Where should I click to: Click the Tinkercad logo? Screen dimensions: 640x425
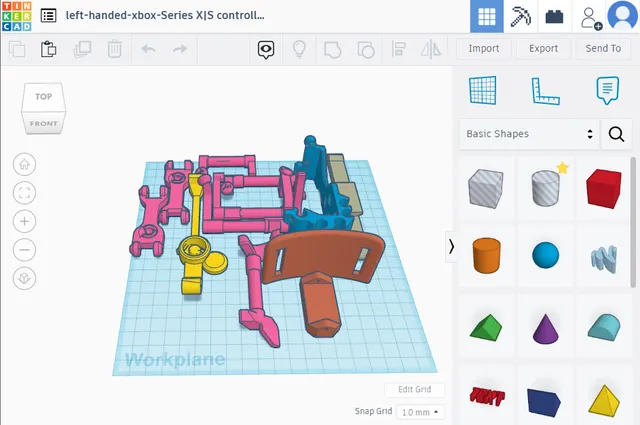16,16
